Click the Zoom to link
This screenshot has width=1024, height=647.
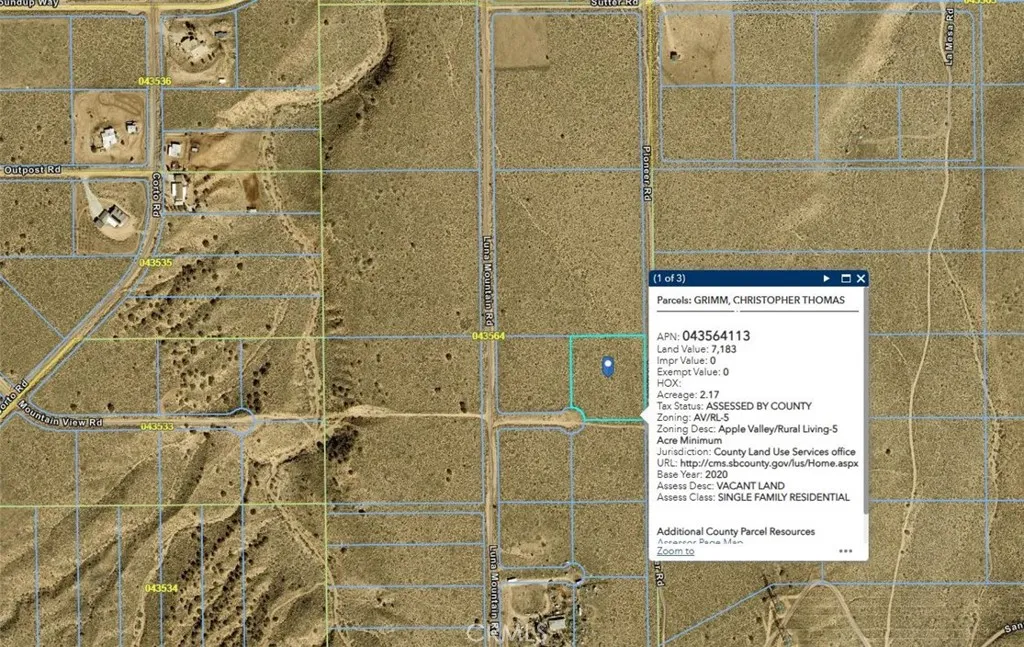pyautogui.click(x=675, y=551)
